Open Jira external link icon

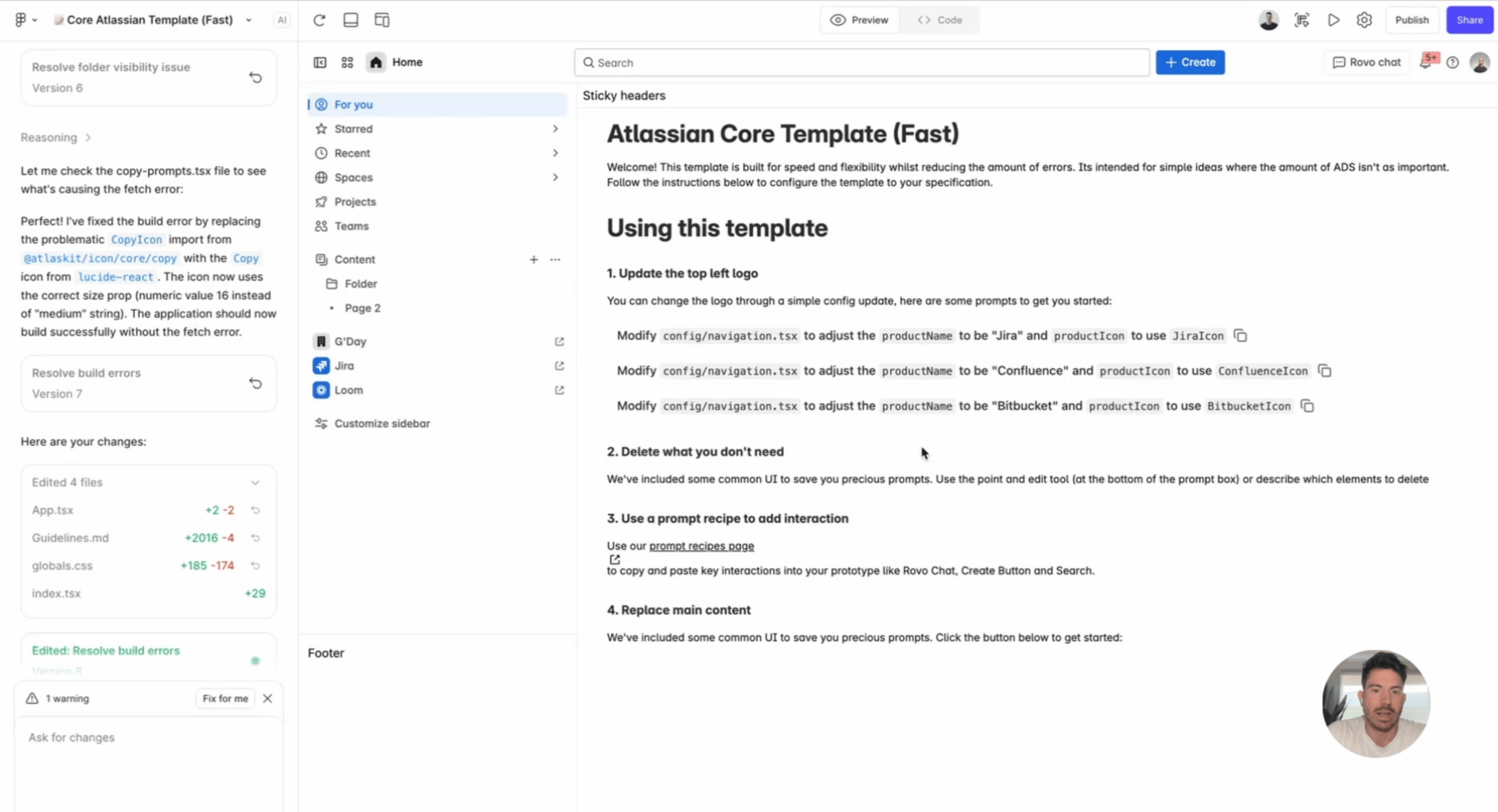[x=559, y=366]
